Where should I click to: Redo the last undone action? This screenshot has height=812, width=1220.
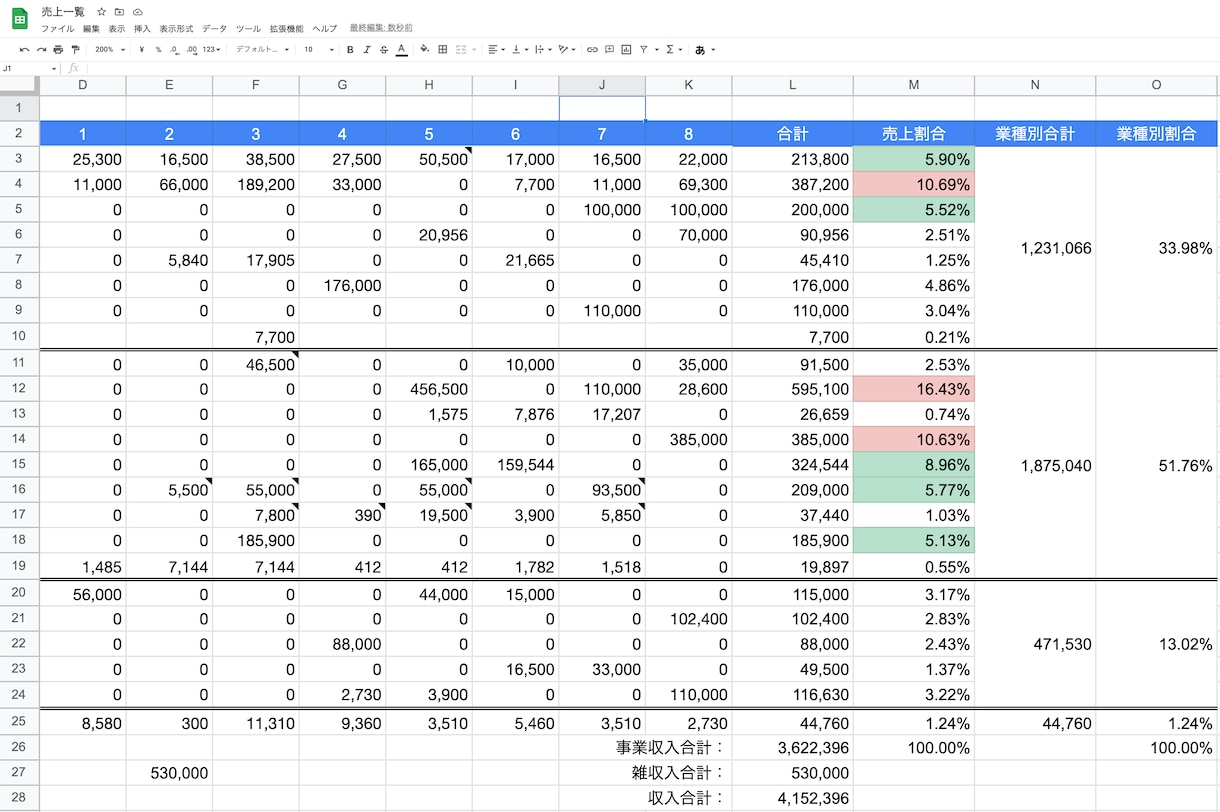(x=41, y=49)
